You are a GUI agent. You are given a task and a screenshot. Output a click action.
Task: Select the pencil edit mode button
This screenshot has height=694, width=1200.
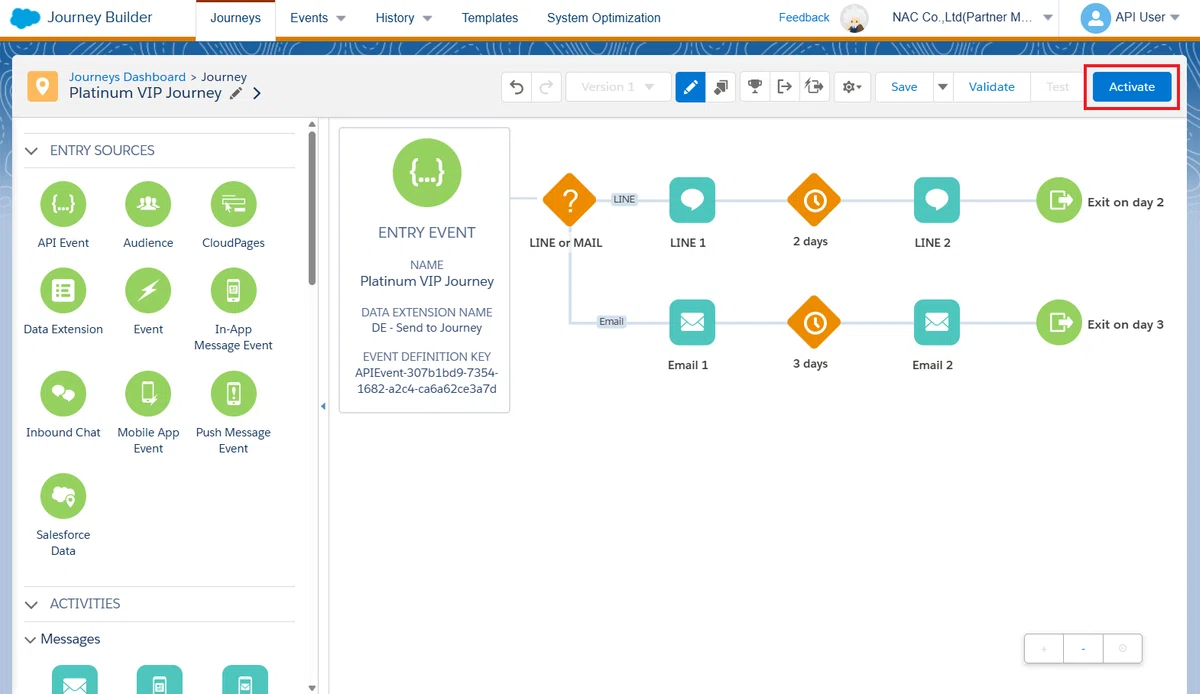pyautogui.click(x=689, y=87)
